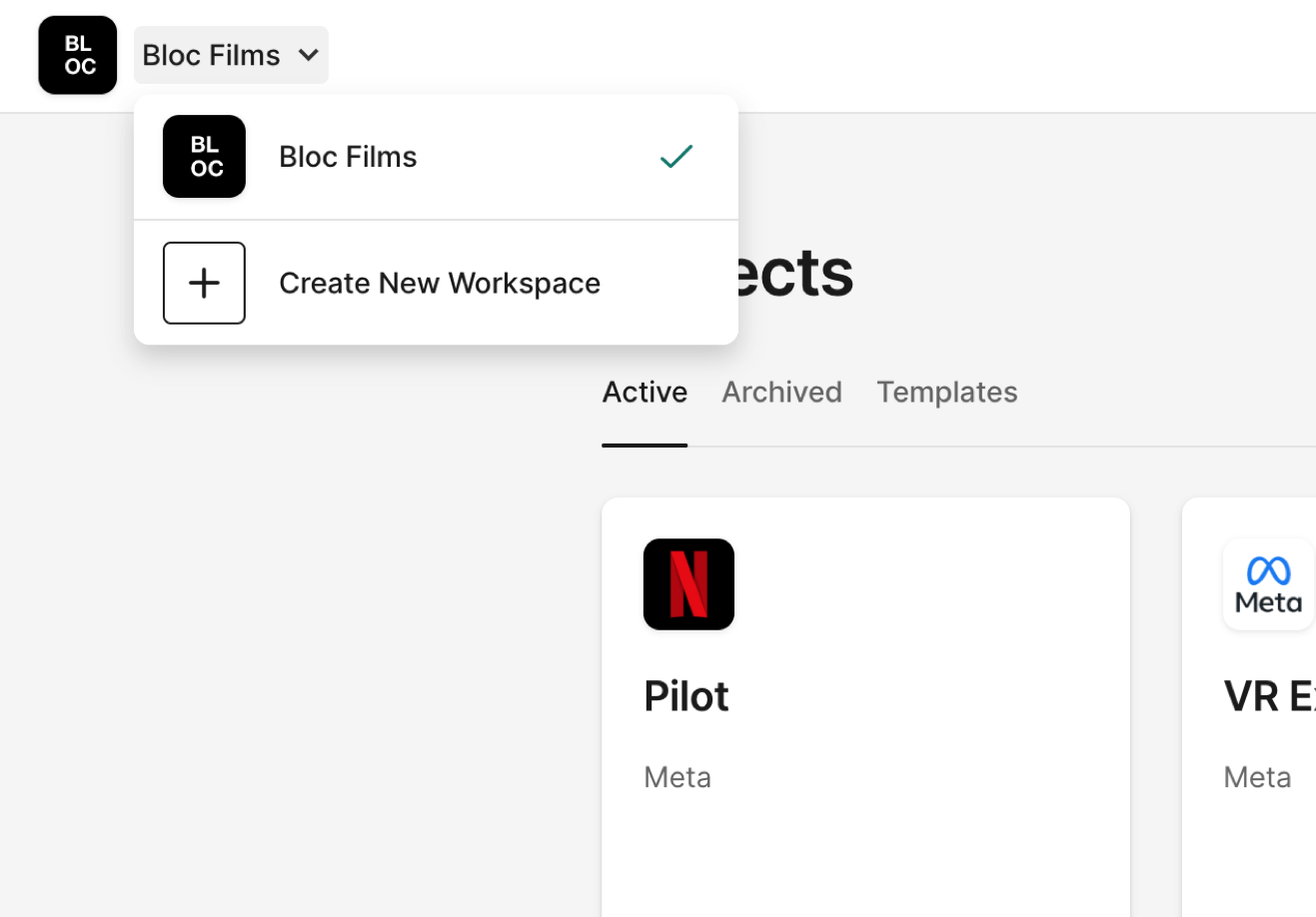Click the partially hidden Projects heading
The image size is (1316, 917).
click(796, 273)
